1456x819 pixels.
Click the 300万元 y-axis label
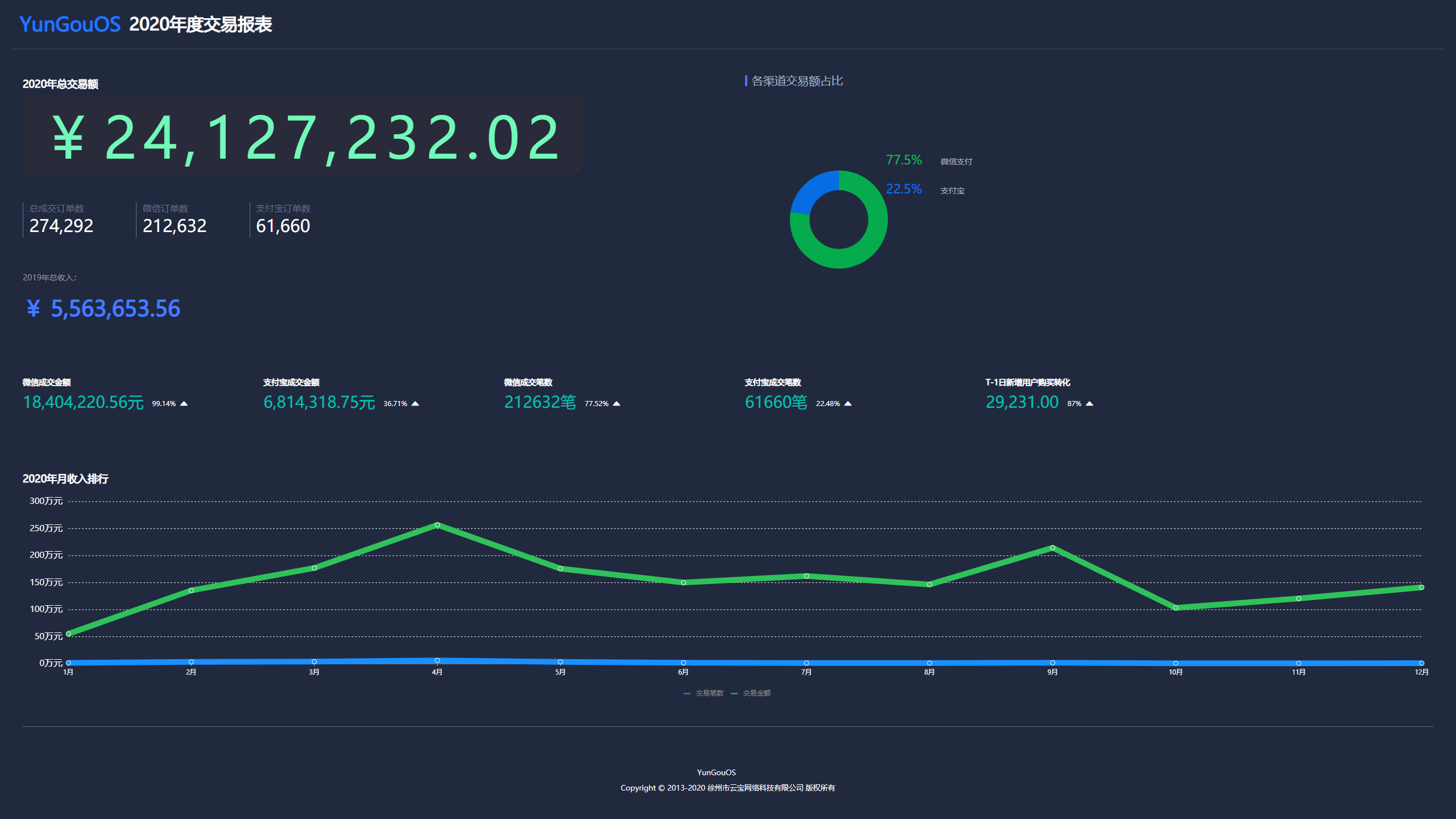click(46, 501)
